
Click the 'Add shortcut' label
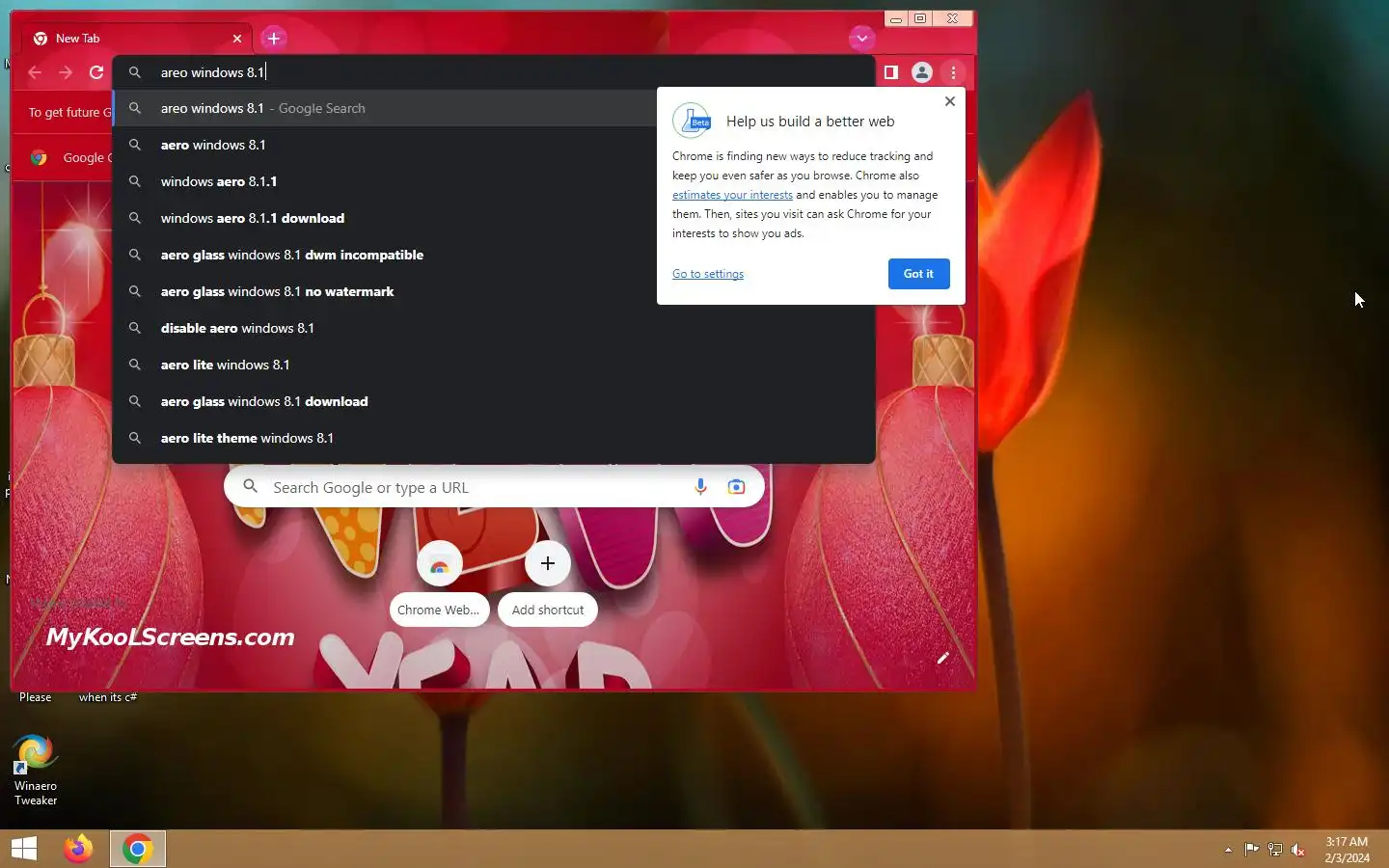click(x=548, y=610)
